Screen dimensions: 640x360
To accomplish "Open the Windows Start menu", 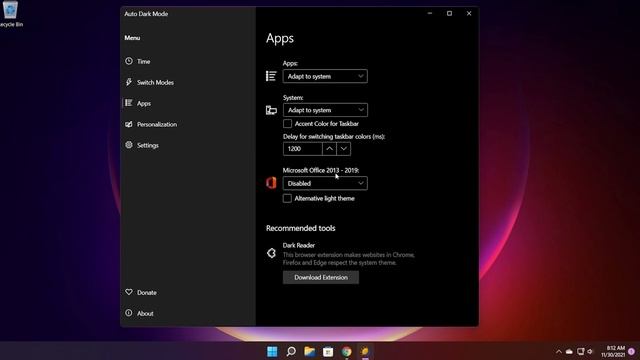I will 272,351.
